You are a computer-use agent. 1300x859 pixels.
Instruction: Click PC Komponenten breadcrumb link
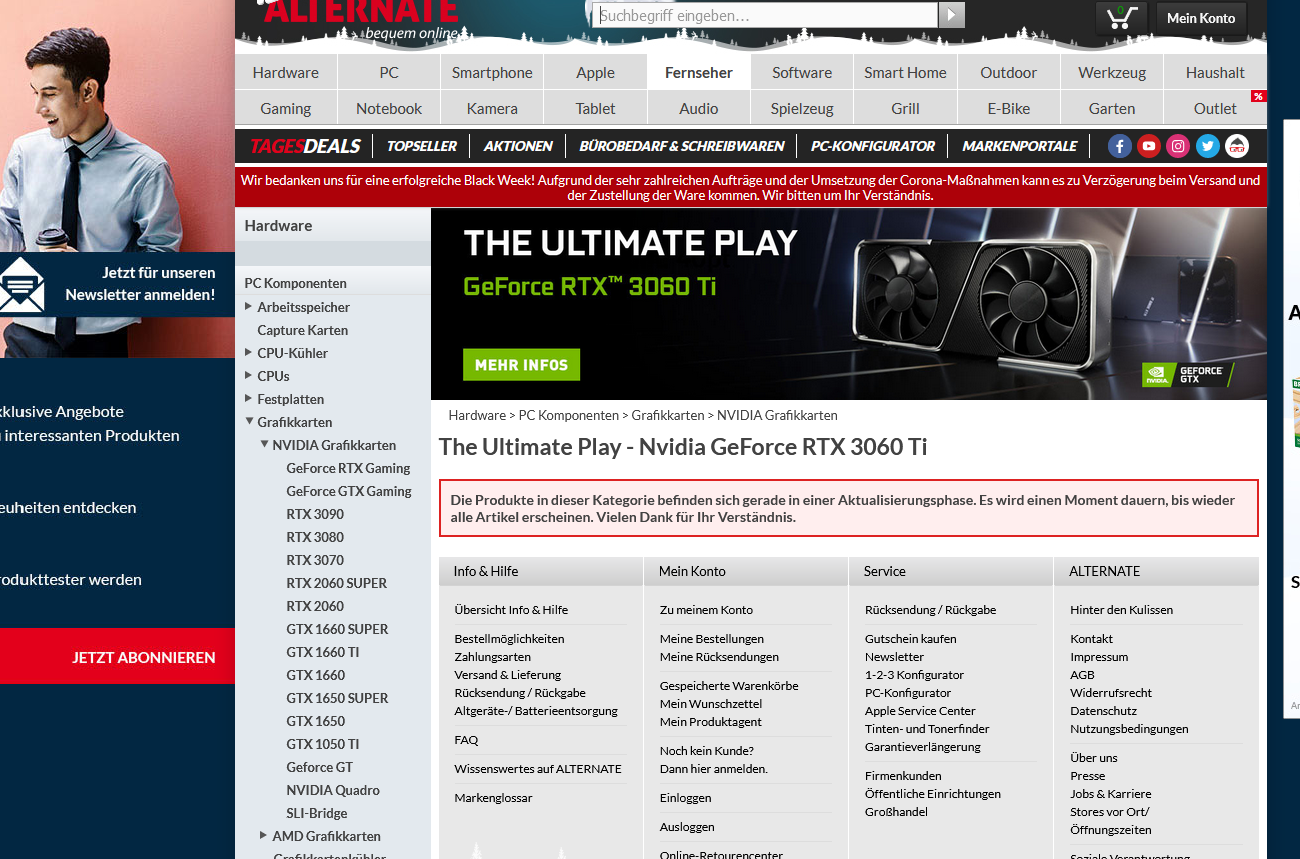[569, 415]
